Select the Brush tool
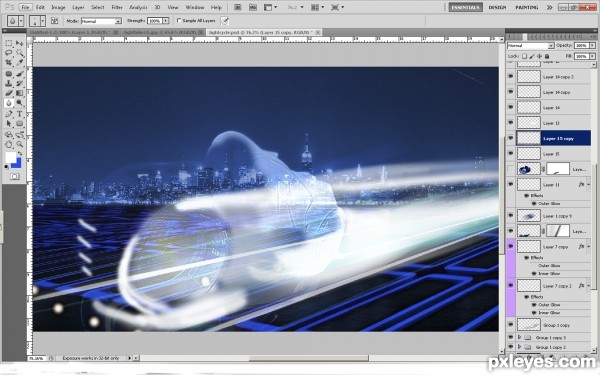Viewport: 600px width, 375px height. [19, 74]
